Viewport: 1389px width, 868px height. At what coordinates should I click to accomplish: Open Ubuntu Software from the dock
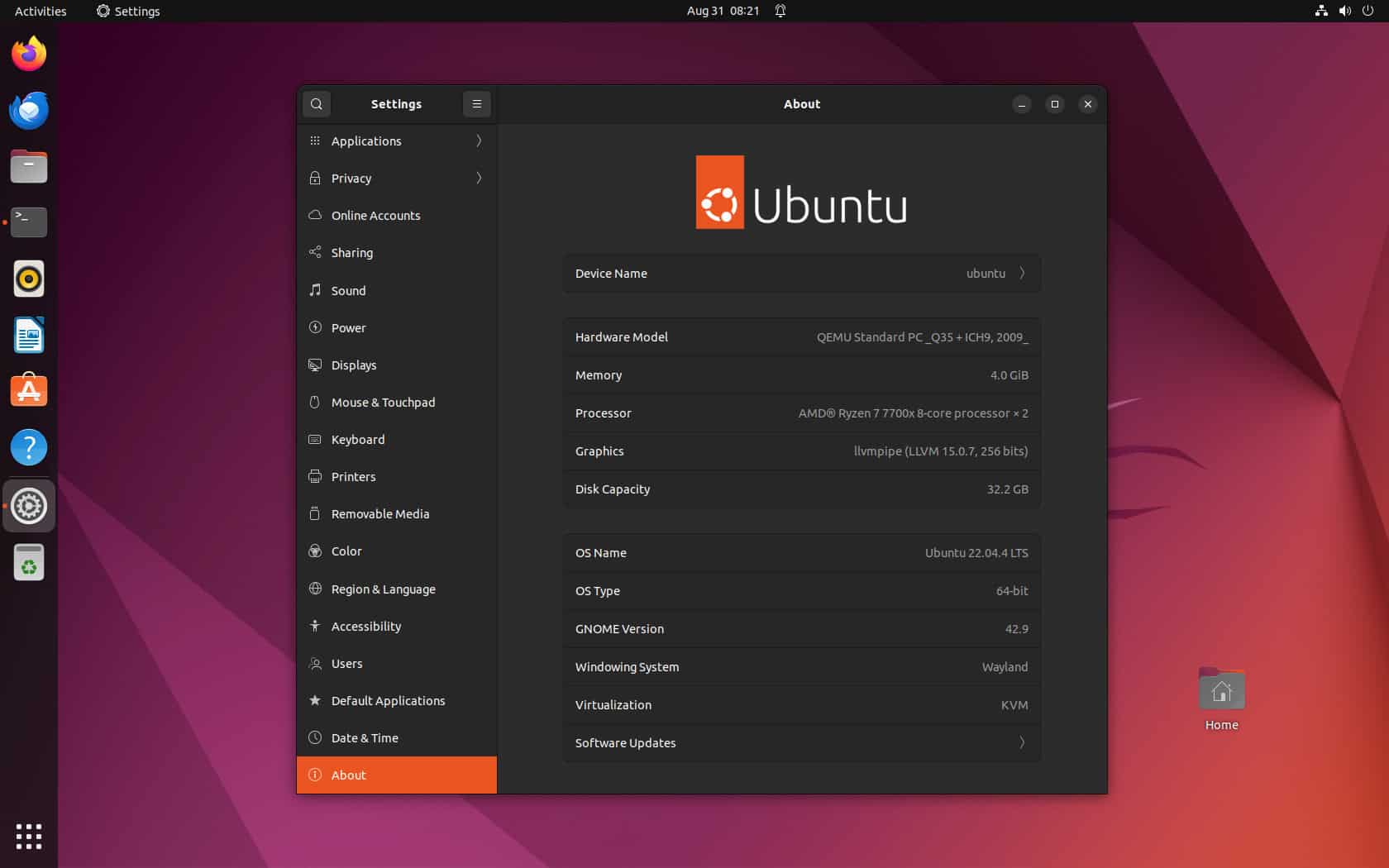coord(29,391)
